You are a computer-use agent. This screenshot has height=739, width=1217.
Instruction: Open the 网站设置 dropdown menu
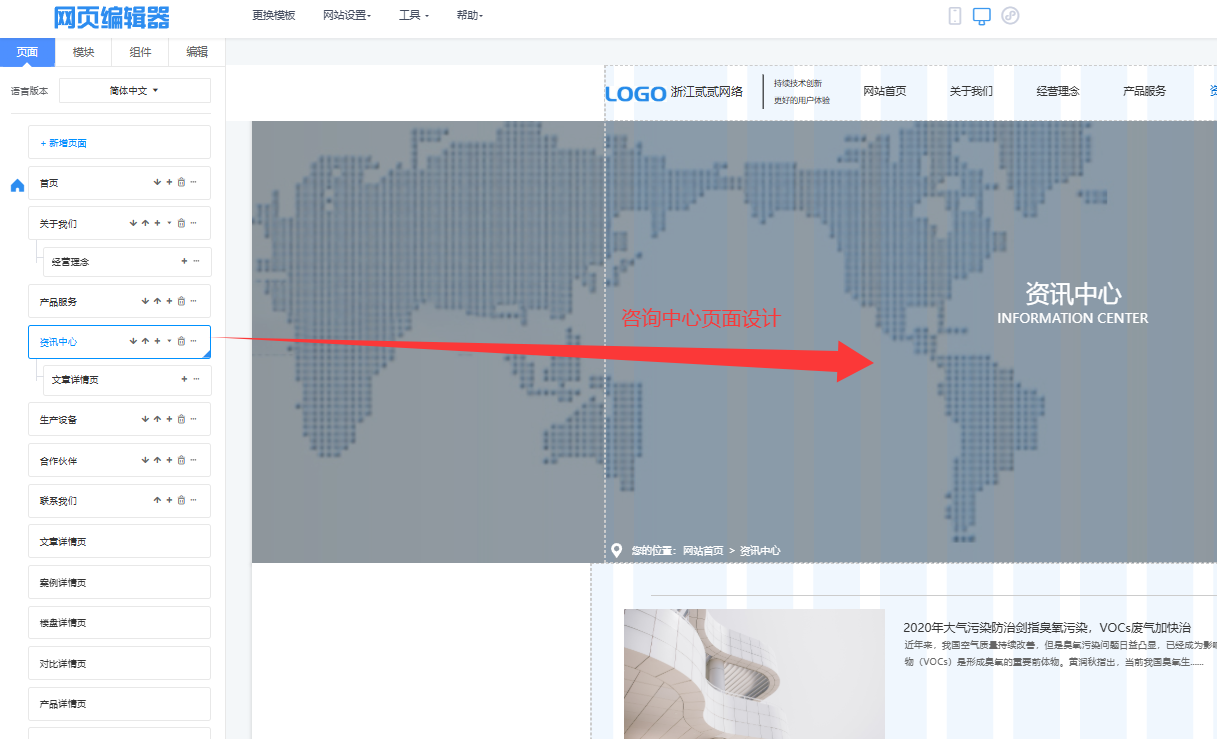347,15
